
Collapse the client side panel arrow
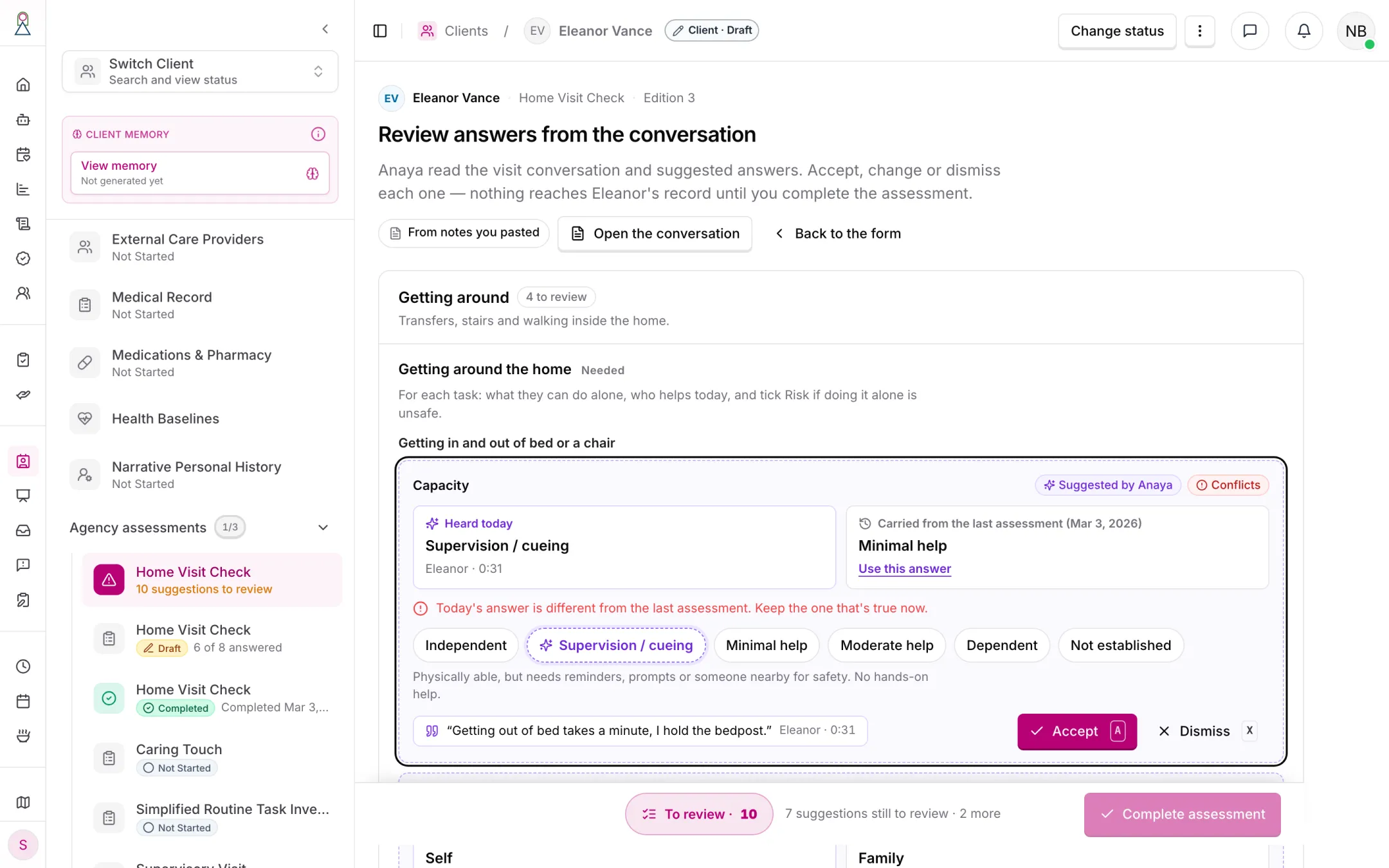325,29
